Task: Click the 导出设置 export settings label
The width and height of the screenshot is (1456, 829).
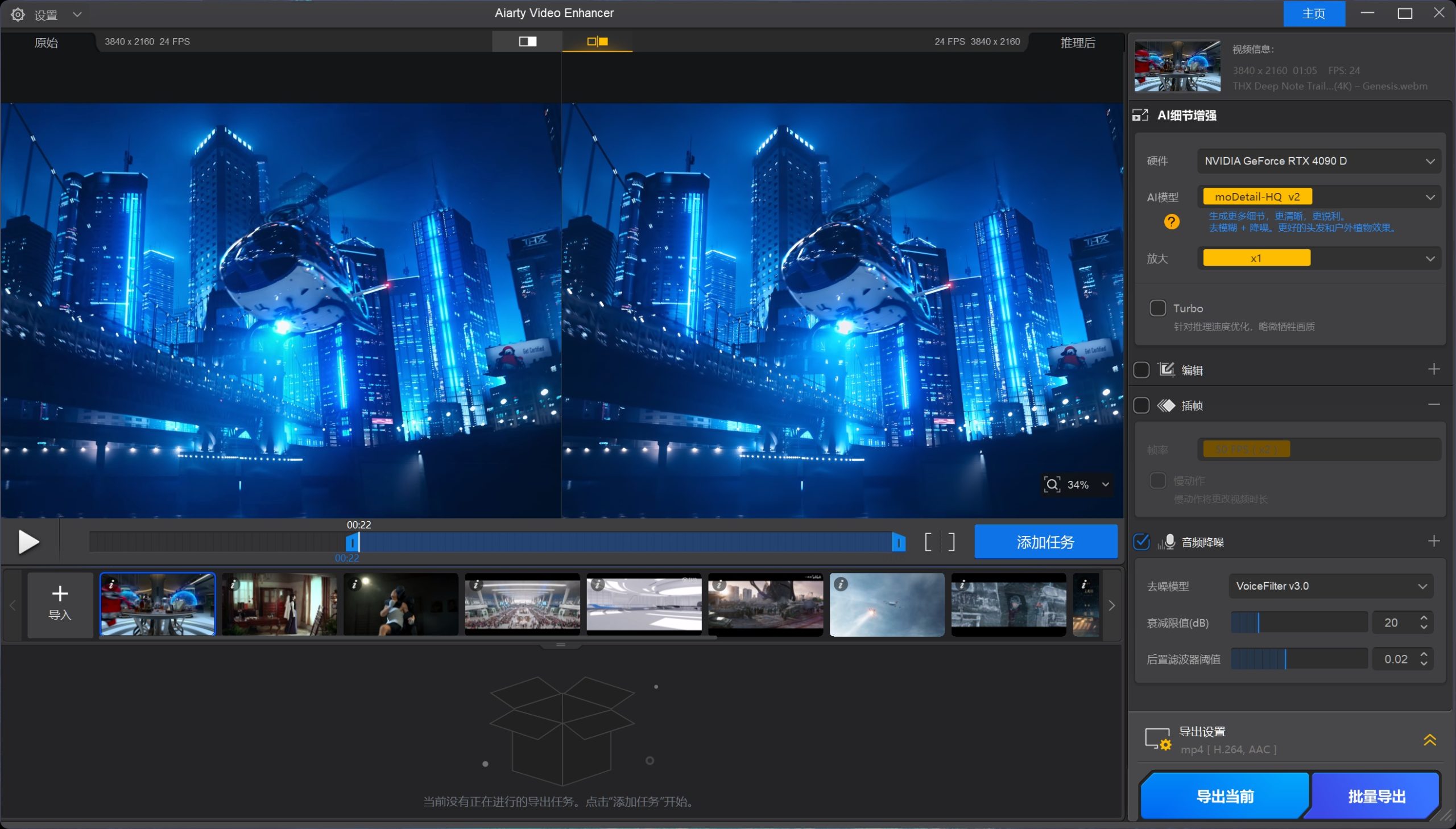Action: [1201, 732]
